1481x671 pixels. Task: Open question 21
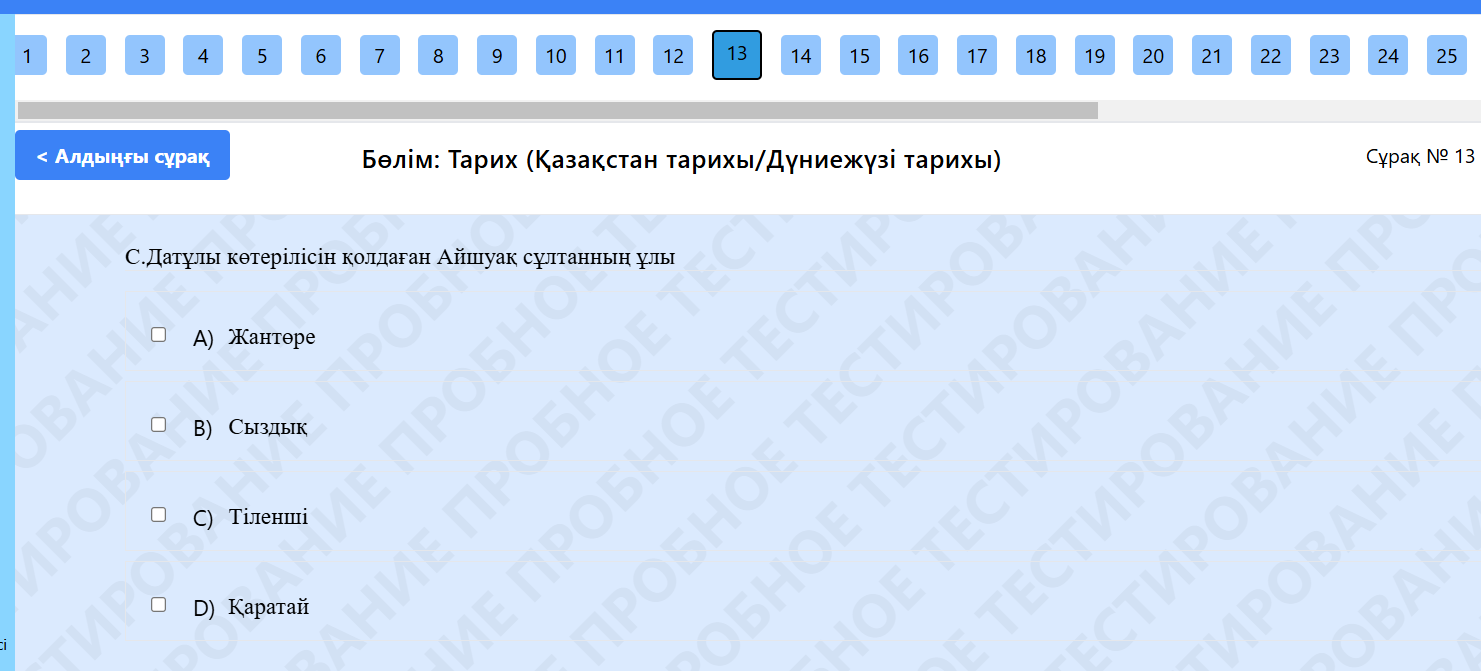coord(1212,55)
